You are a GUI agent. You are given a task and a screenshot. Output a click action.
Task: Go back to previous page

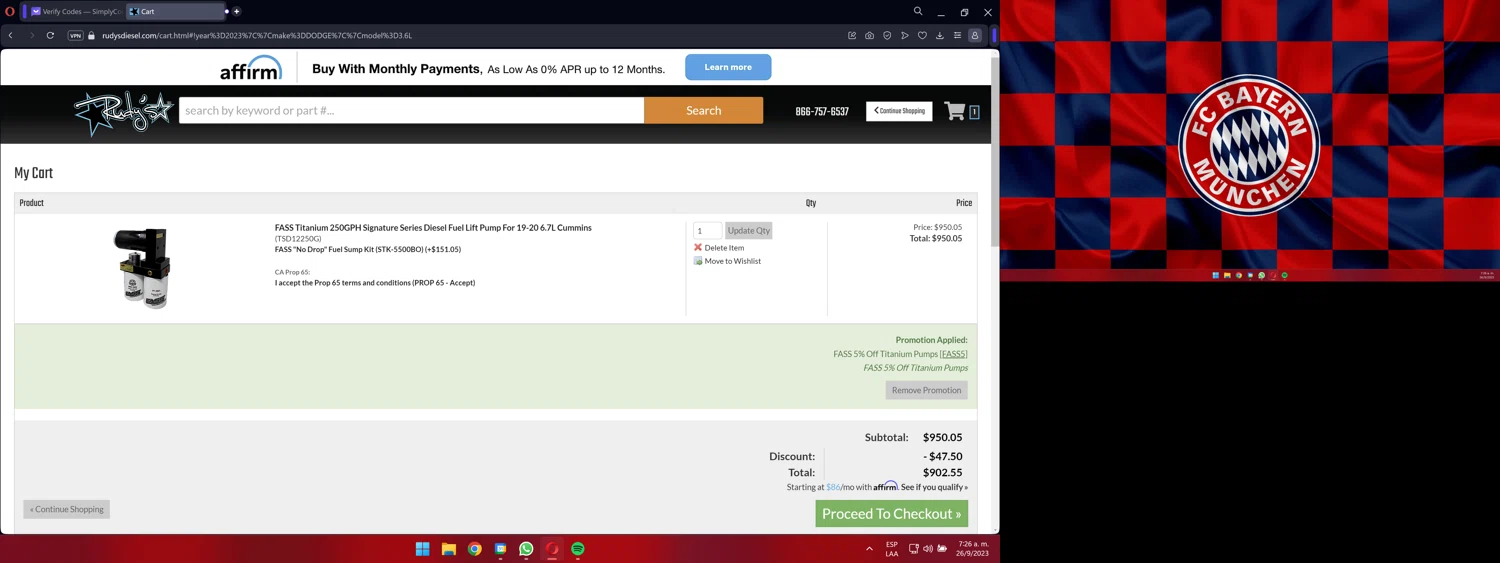click(11, 36)
